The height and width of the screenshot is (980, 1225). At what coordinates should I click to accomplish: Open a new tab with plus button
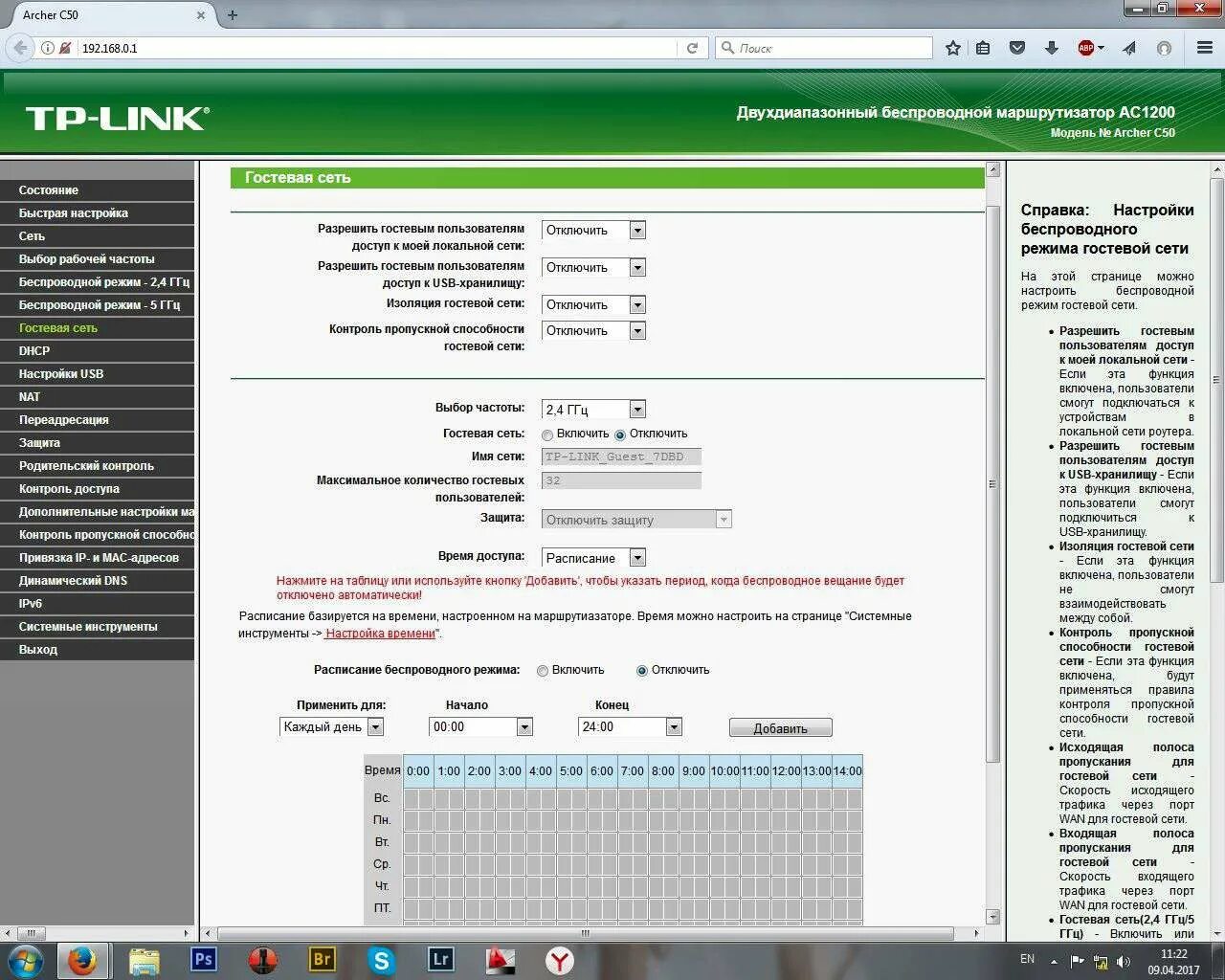tap(233, 15)
